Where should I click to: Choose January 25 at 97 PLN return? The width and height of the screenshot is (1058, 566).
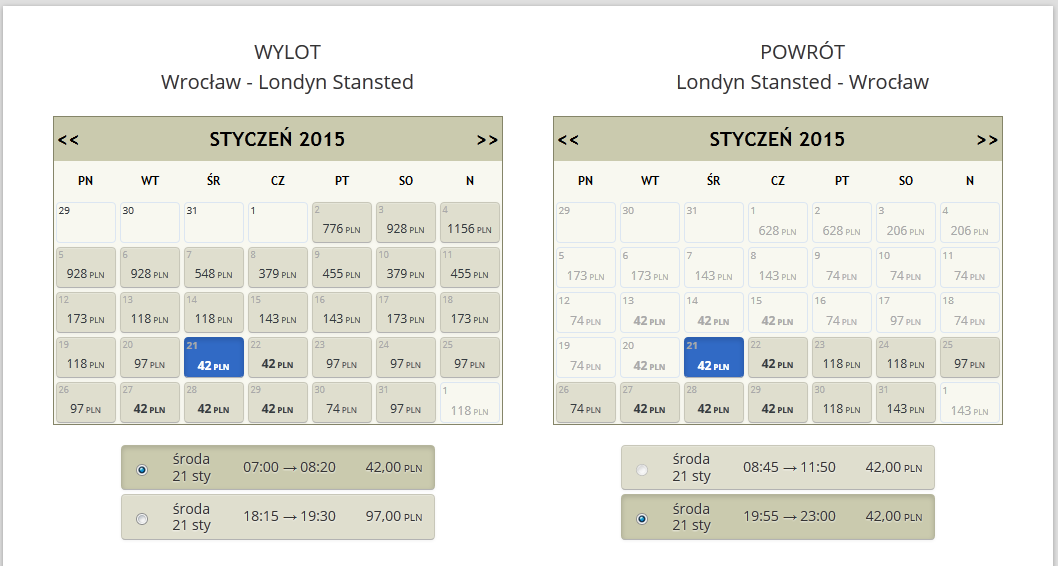point(970,358)
